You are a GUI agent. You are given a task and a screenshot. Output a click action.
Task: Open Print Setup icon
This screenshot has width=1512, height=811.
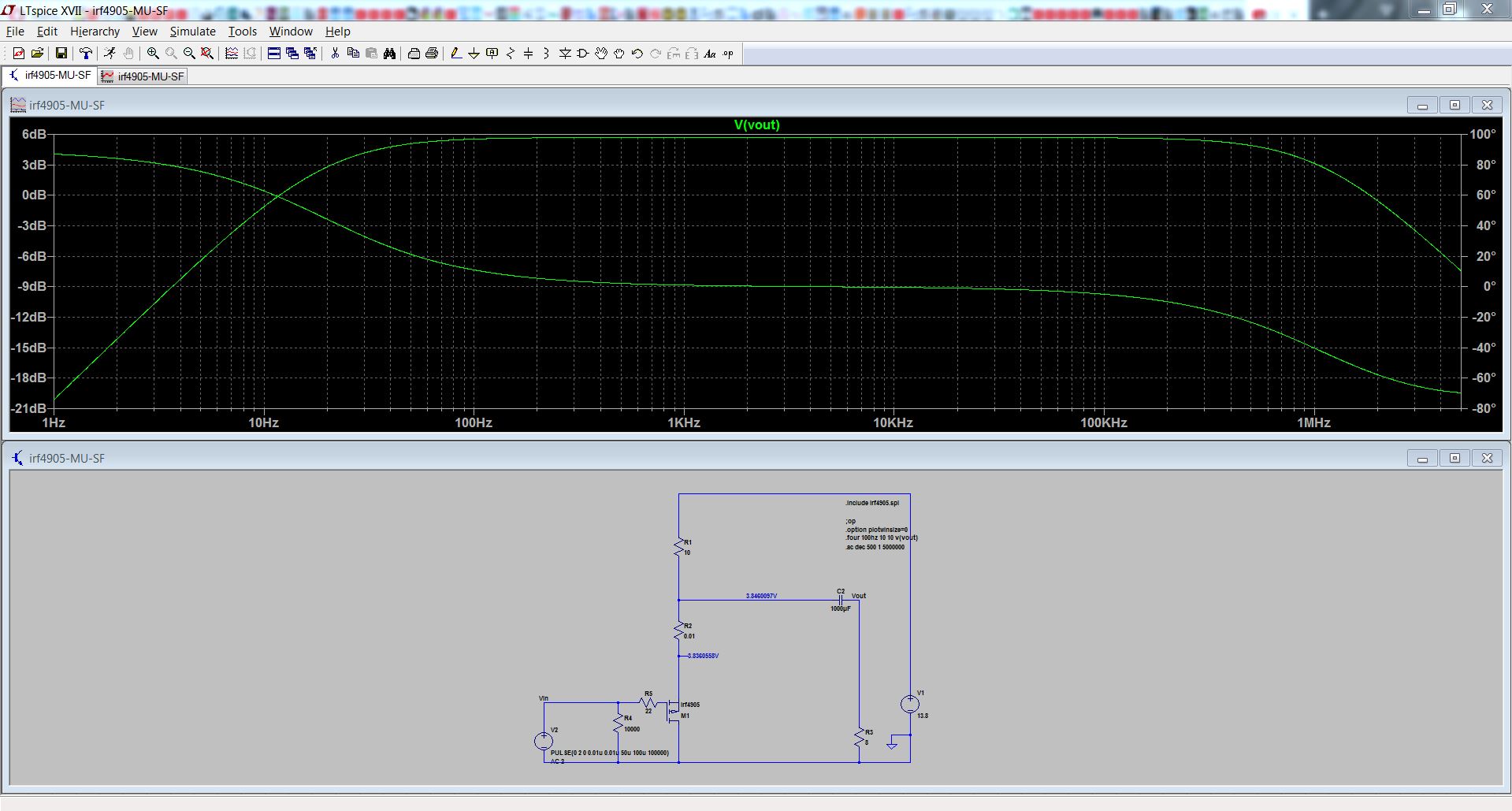[x=414, y=54]
